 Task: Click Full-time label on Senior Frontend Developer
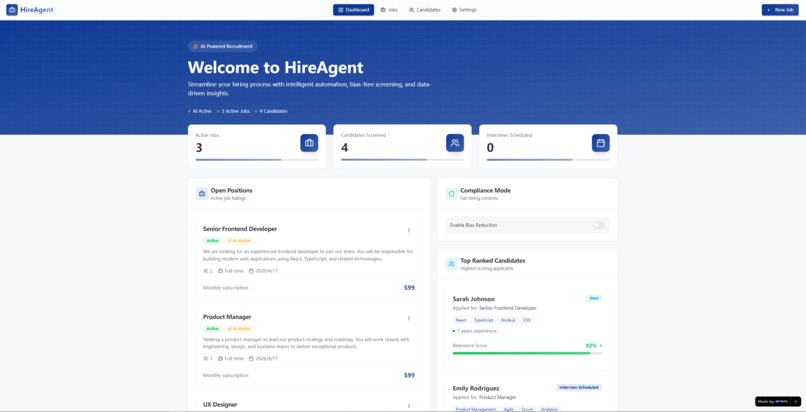point(233,271)
